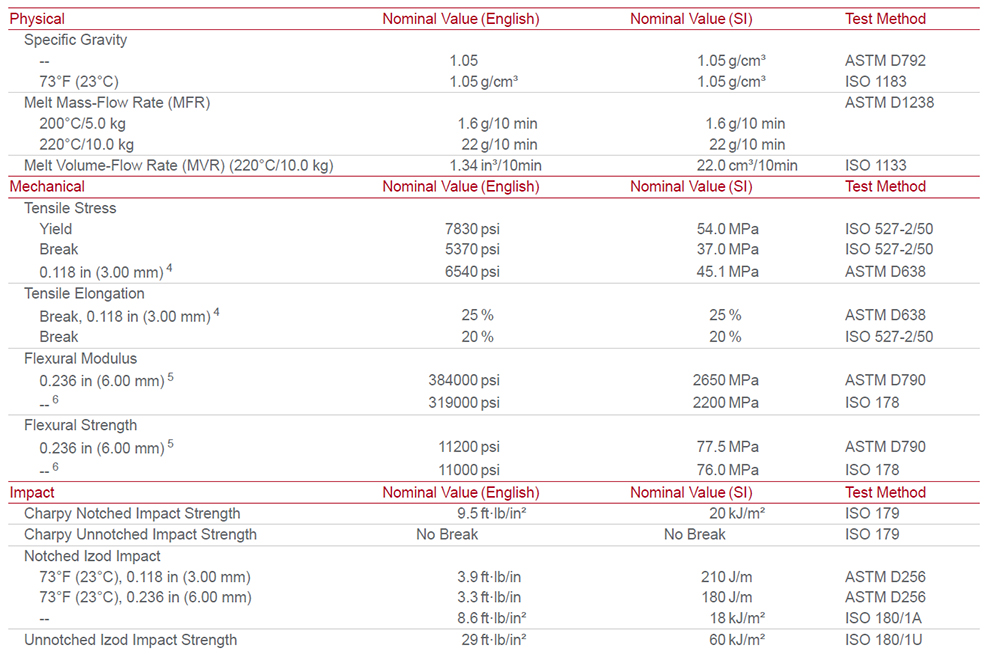The image size is (1000, 654).
Task: Select the ASTM D1238 test method
Action: [889, 103]
